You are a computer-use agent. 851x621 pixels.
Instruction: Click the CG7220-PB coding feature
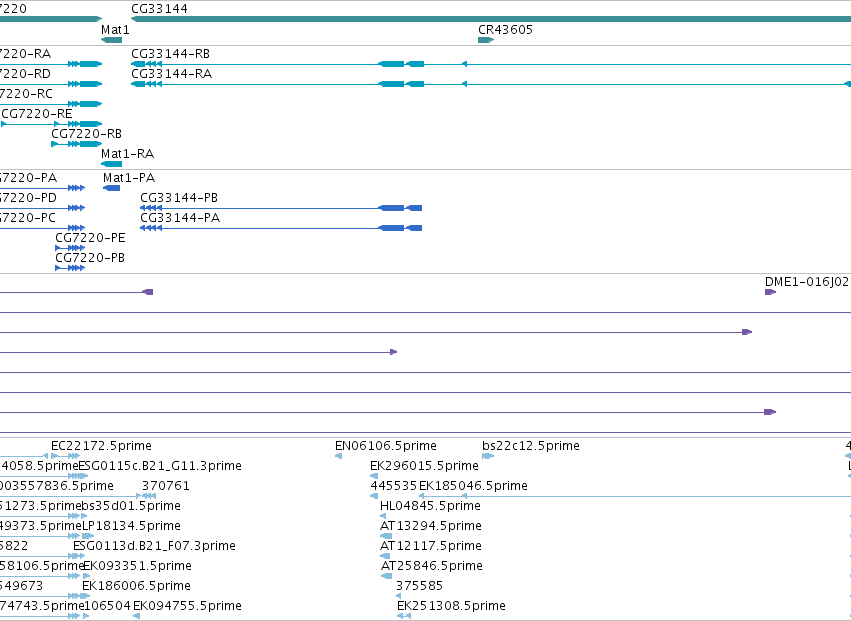click(x=71, y=268)
